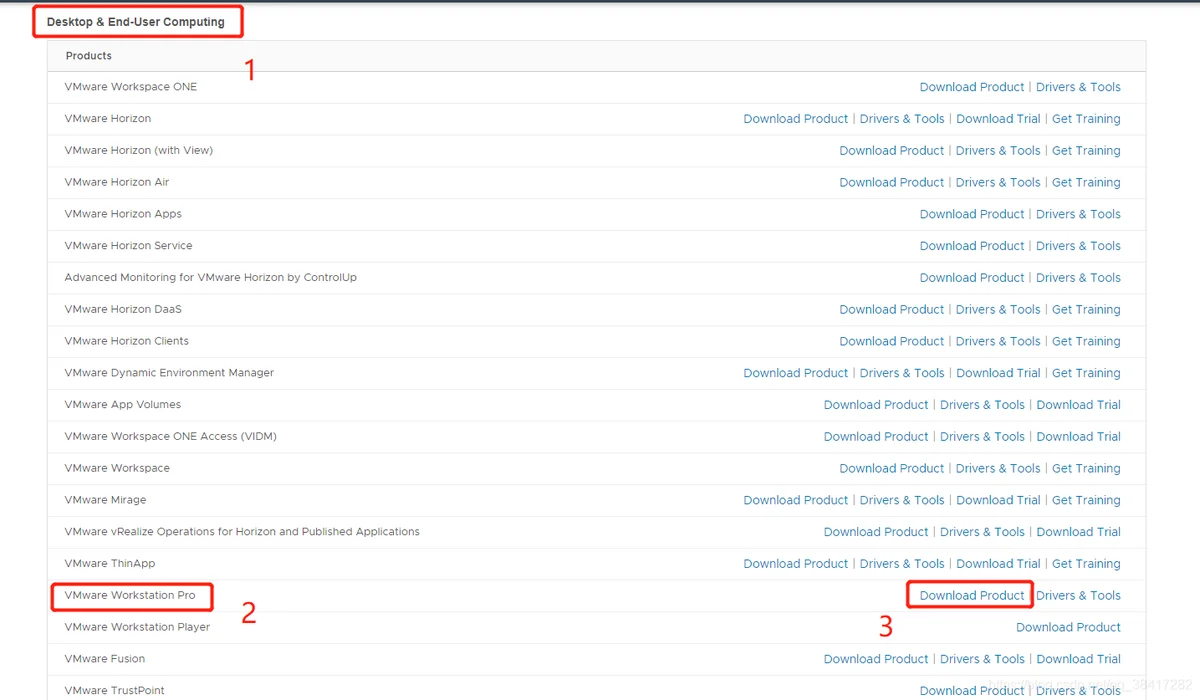Select the VMware Workstation Pro product name
Image resolution: width=1200 pixels, height=700 pixels.
pos(130,595)
